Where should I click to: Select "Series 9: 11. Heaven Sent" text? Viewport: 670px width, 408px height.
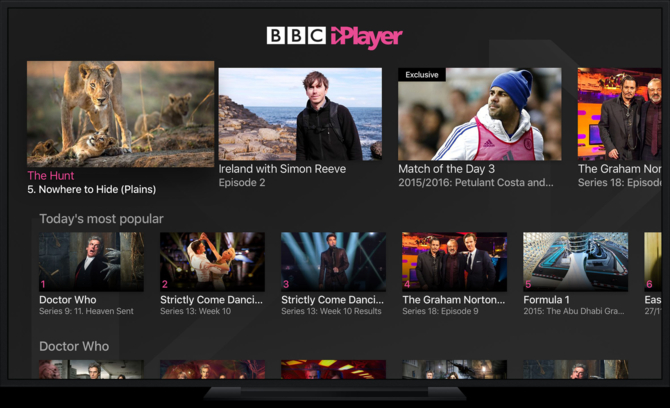tap(86, 311)
